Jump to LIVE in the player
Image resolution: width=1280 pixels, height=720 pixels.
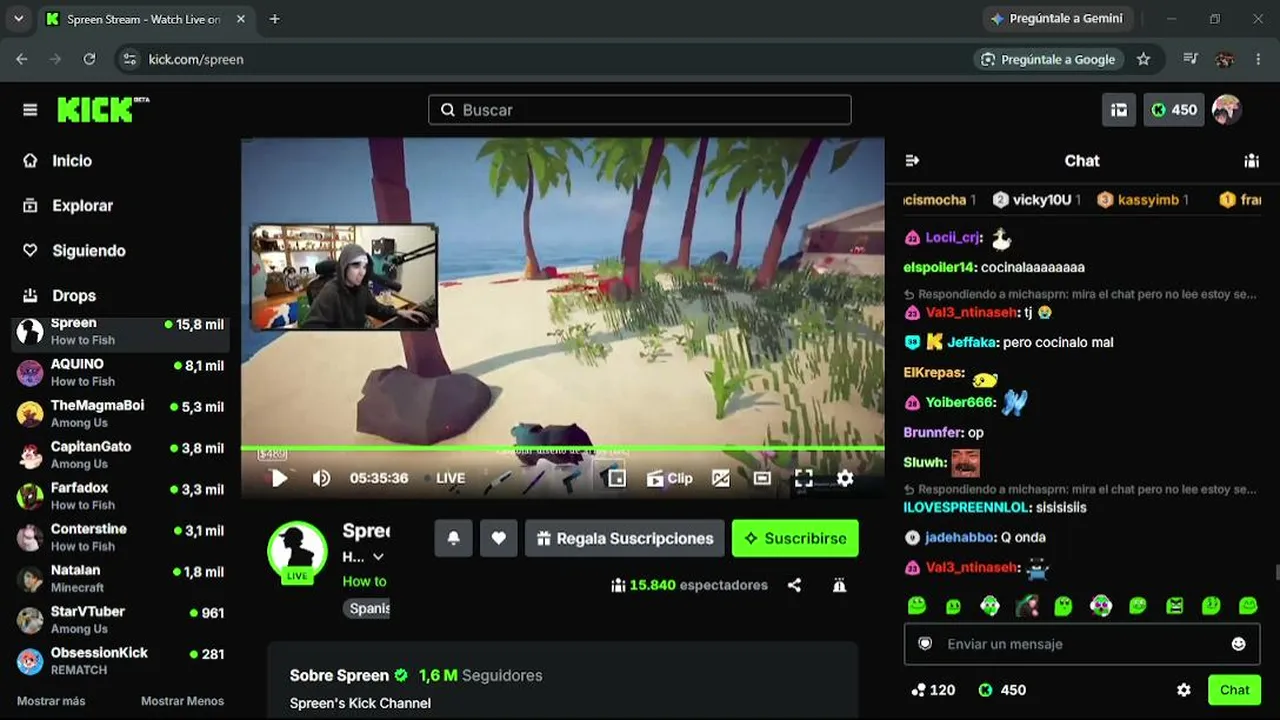450,478
